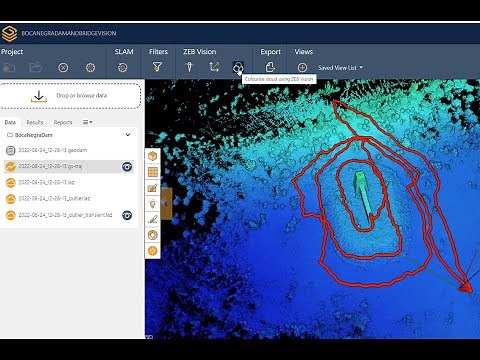Screen dimensions: 480x360
Task: Toggle visibility eye for the go-traj file
Action: pyautogui.click(x=127, y=166)
